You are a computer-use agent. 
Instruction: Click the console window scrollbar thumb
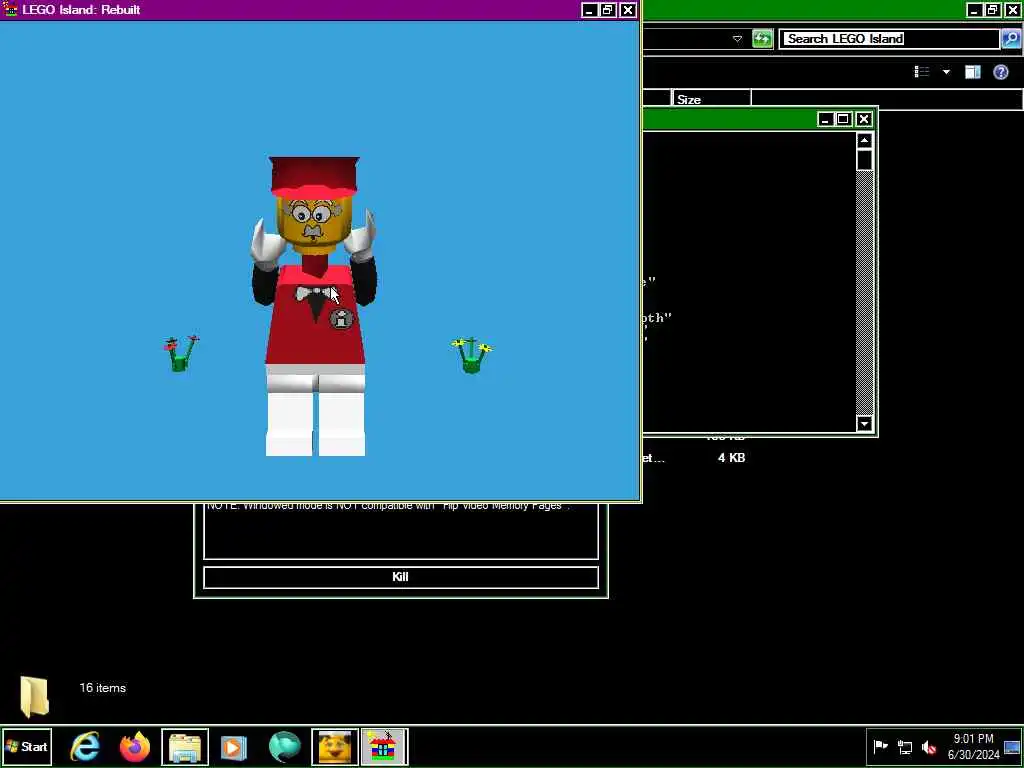coord(864,160)
